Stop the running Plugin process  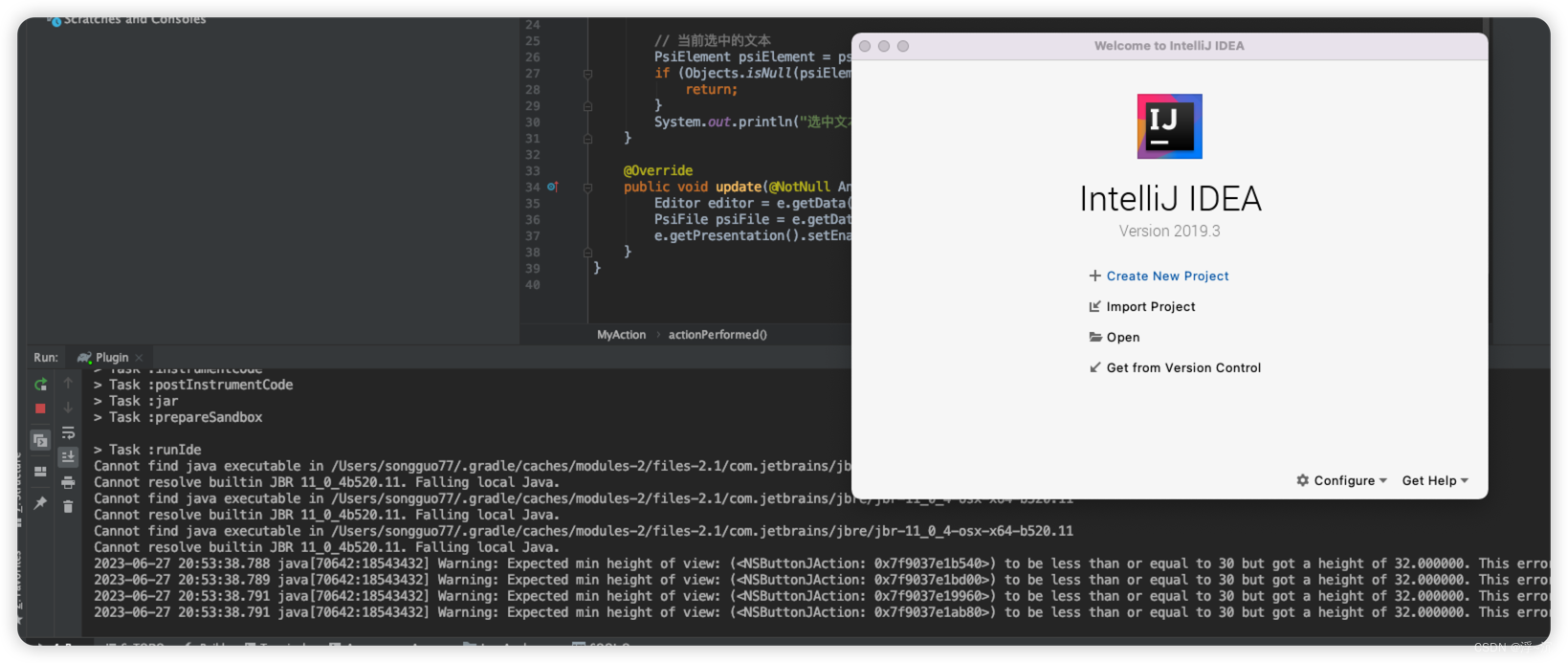click(x=40, y=409)
